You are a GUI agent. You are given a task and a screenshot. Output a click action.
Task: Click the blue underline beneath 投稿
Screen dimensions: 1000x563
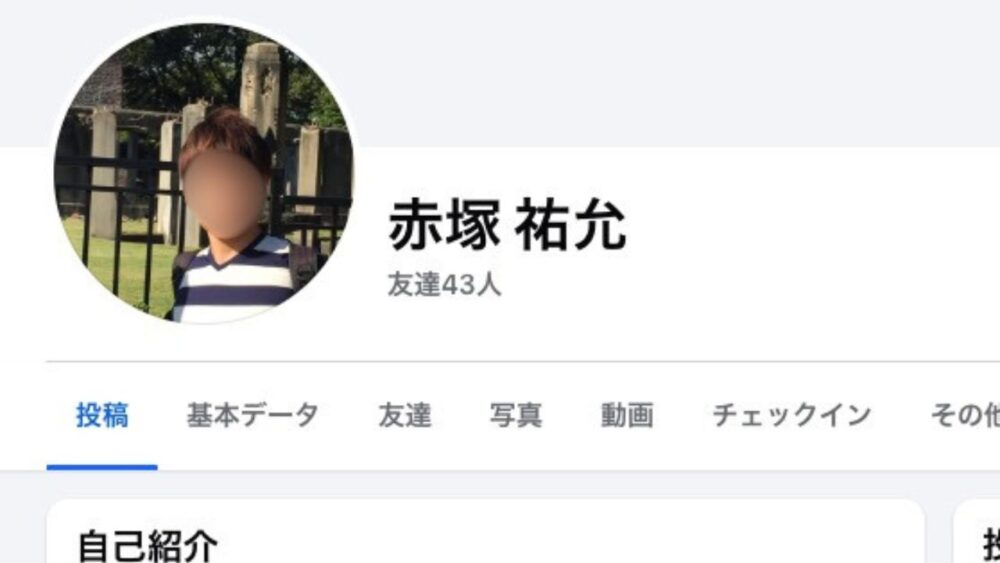(102, 467)
